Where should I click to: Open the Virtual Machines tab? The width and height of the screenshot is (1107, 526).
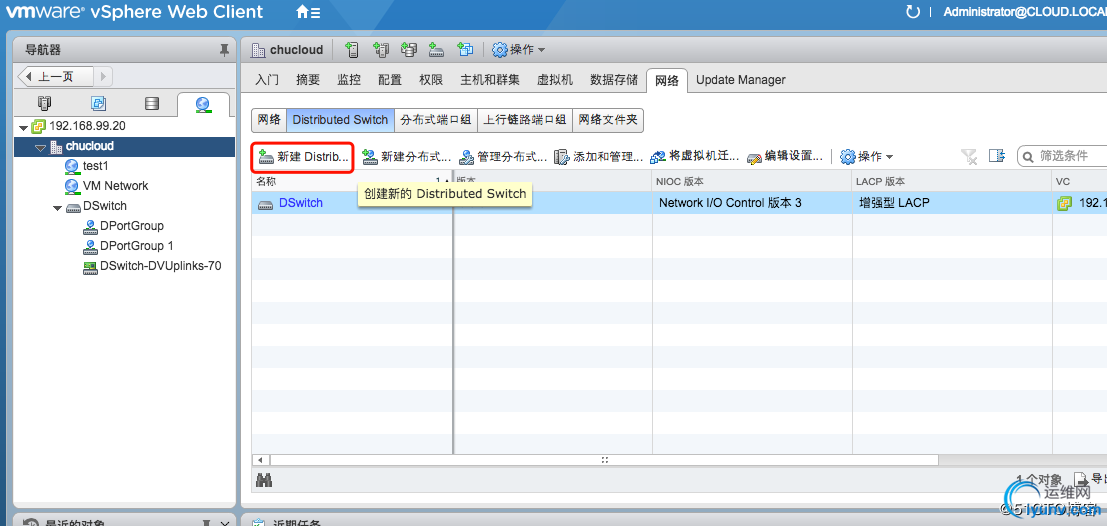555,80
